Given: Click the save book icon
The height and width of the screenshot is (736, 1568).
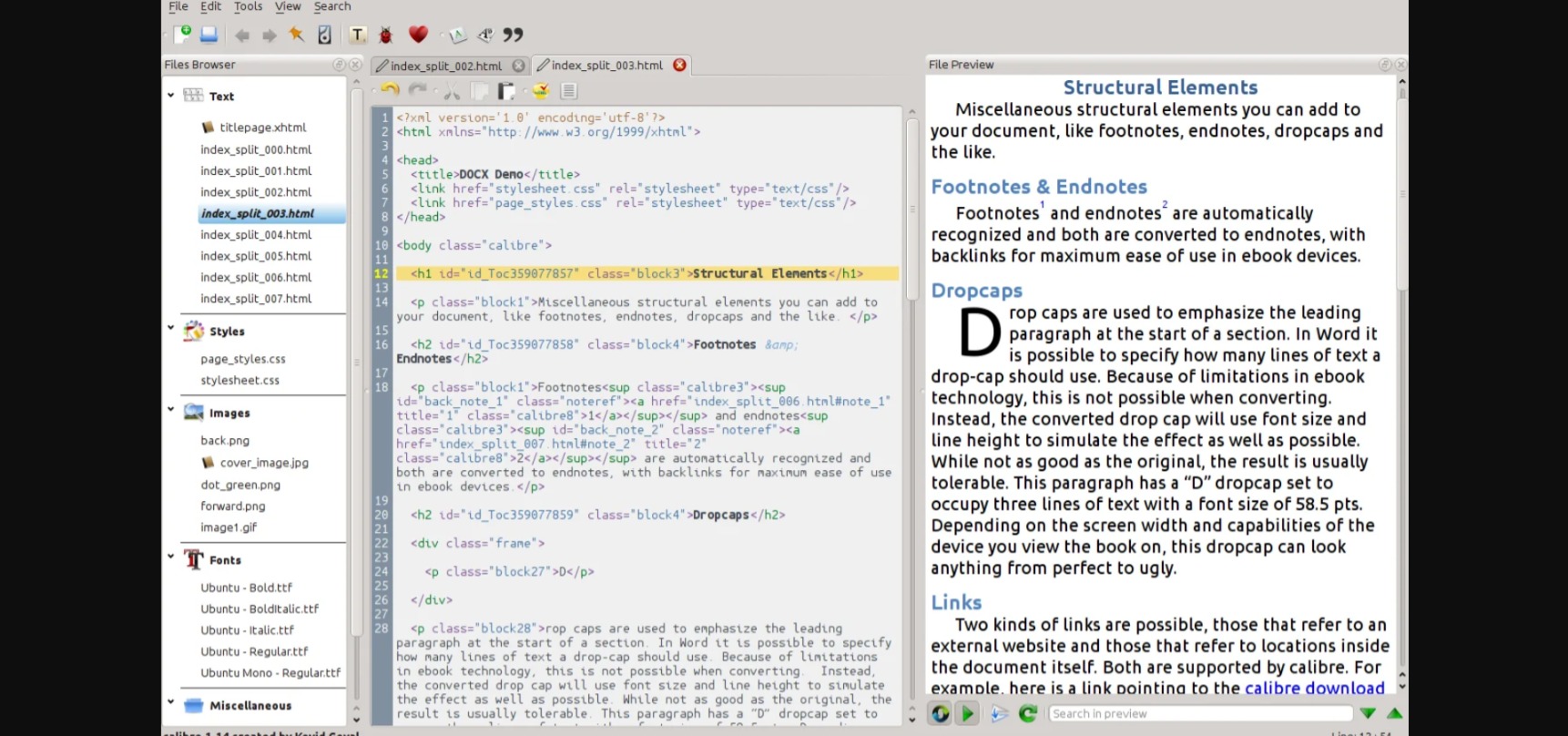Looking at the screenshot, I should [x=209, y=35].
